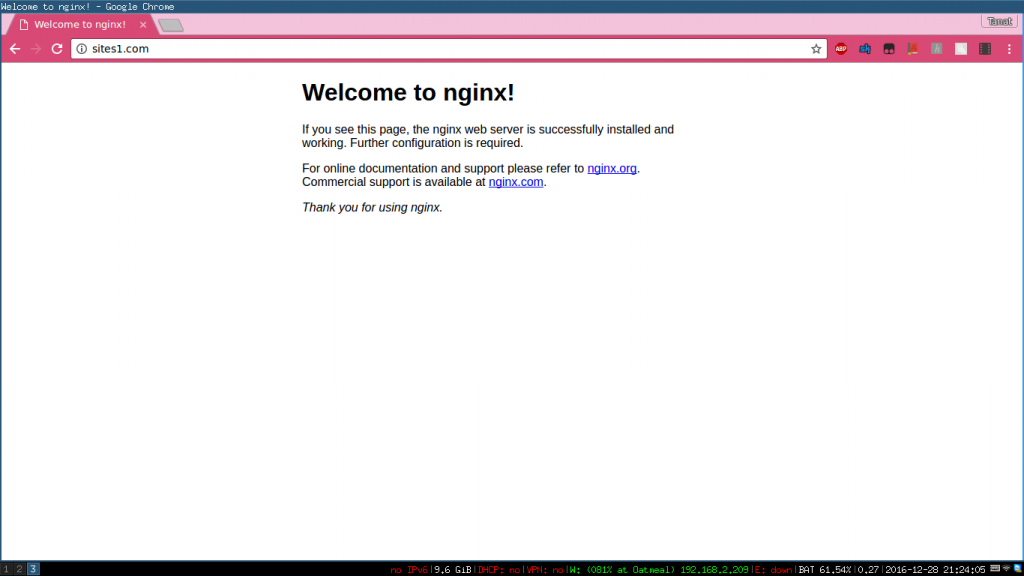The image size is (1024, 576).
Task: Switch to workspace 1
Action: point(7,569)
